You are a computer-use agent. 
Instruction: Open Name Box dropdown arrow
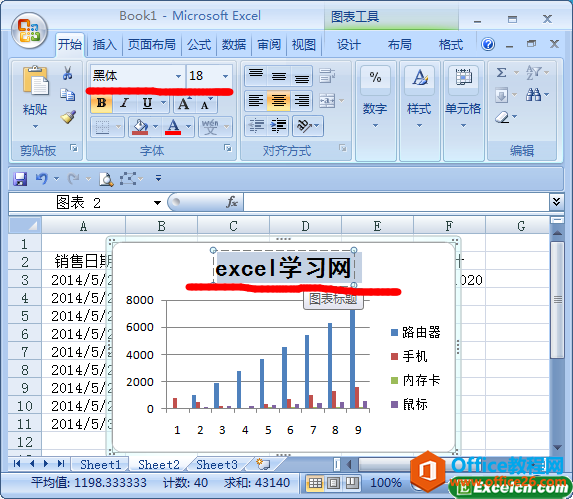point(158,203)
